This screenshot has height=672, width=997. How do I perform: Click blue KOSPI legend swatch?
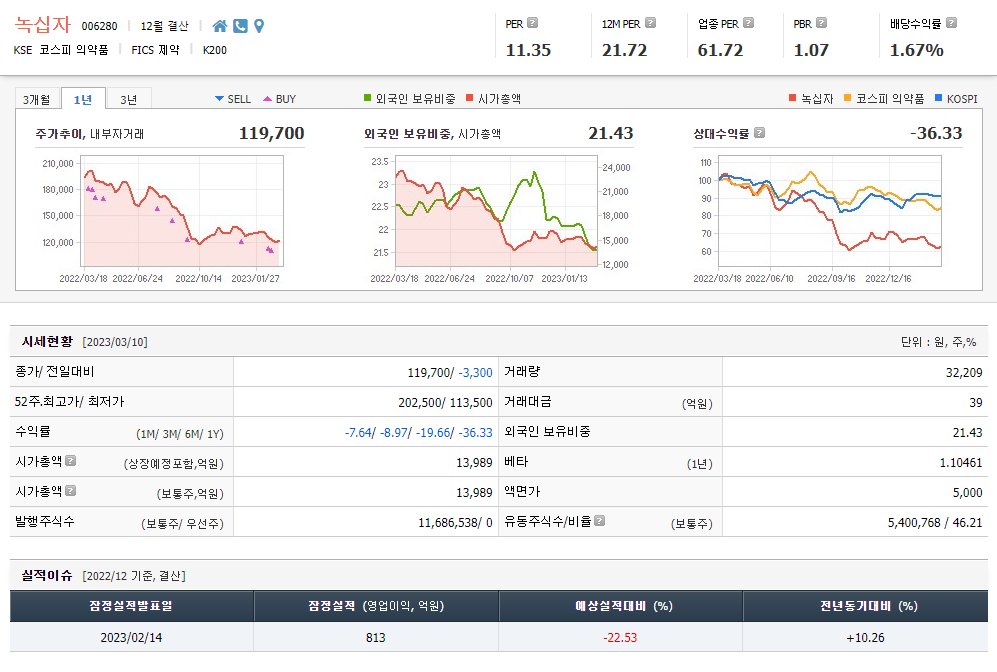pyautogui.click(x=939, y=97)
